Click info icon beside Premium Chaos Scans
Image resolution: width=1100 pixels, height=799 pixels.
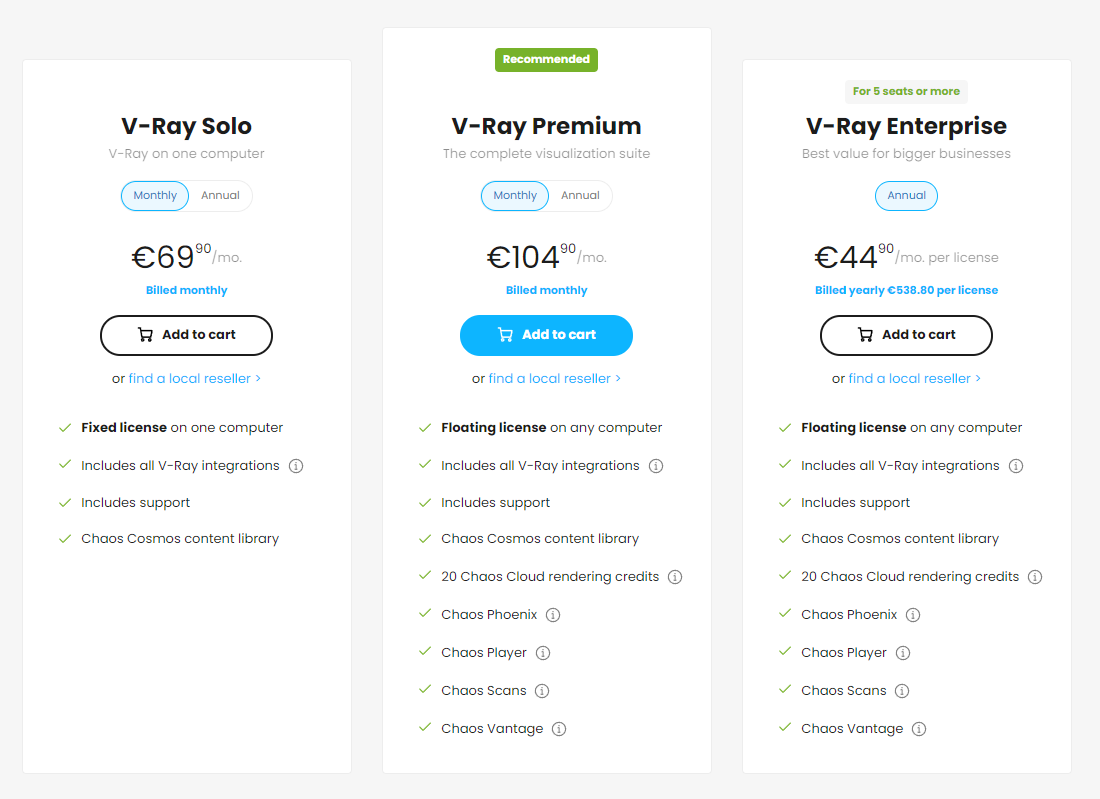(x=542, y=691)
